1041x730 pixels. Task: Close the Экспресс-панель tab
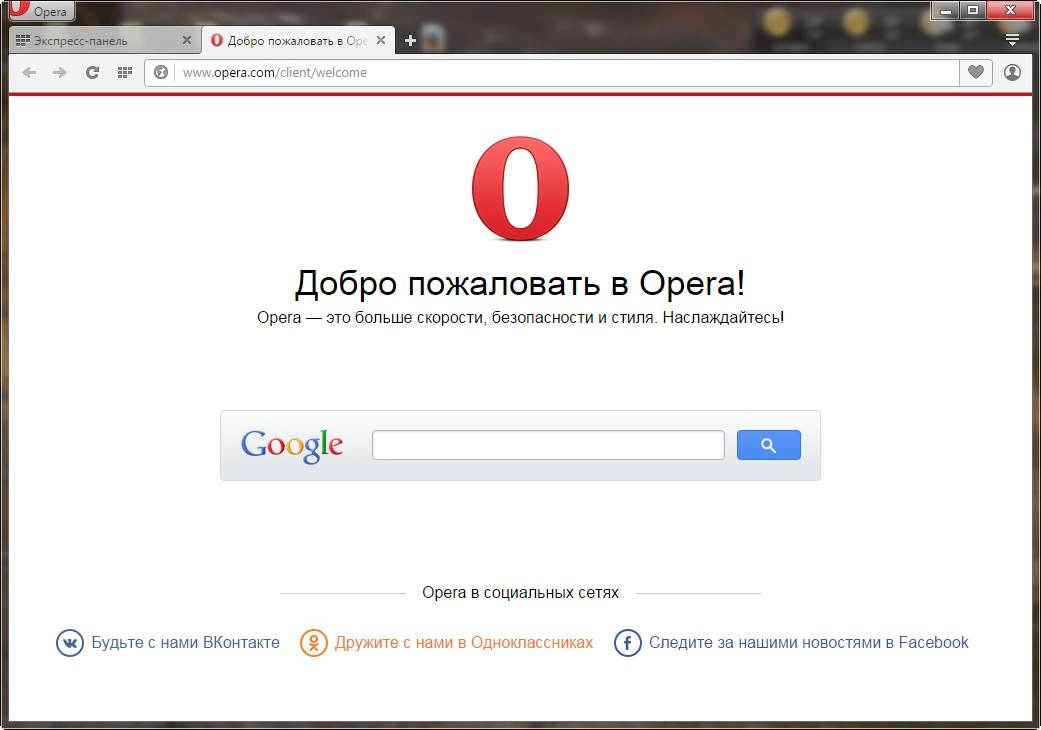pos(187,40)
